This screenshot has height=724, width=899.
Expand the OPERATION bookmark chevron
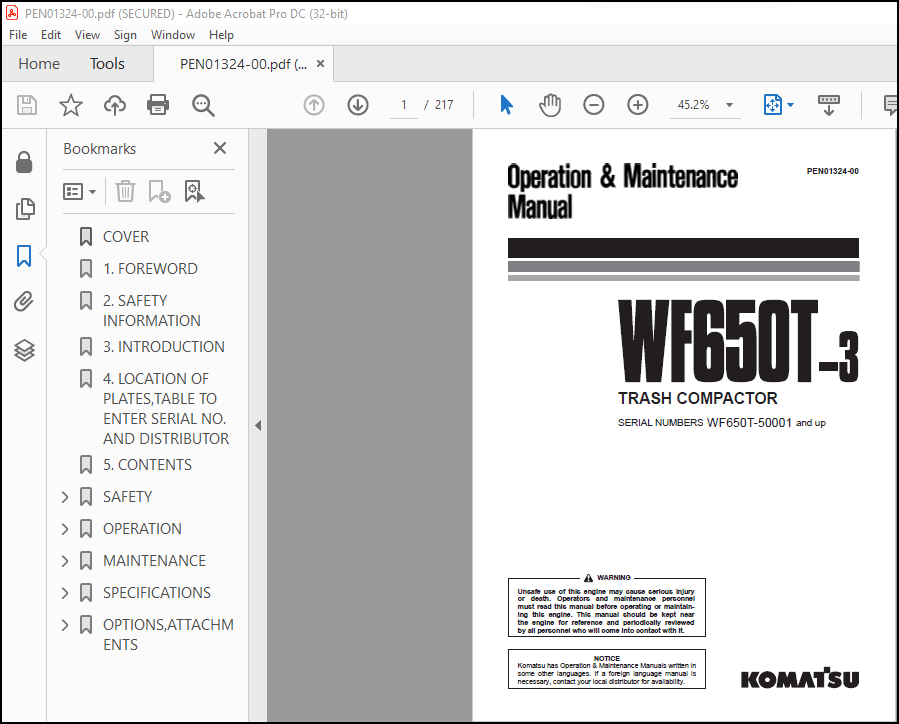64,528
